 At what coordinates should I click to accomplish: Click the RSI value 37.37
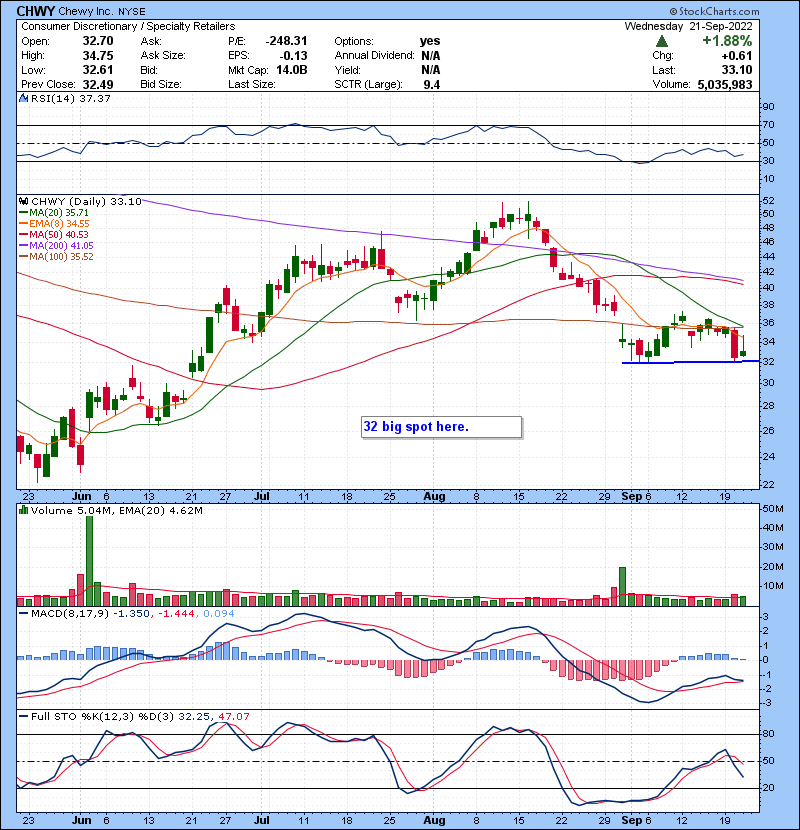(x=95, y=98)
